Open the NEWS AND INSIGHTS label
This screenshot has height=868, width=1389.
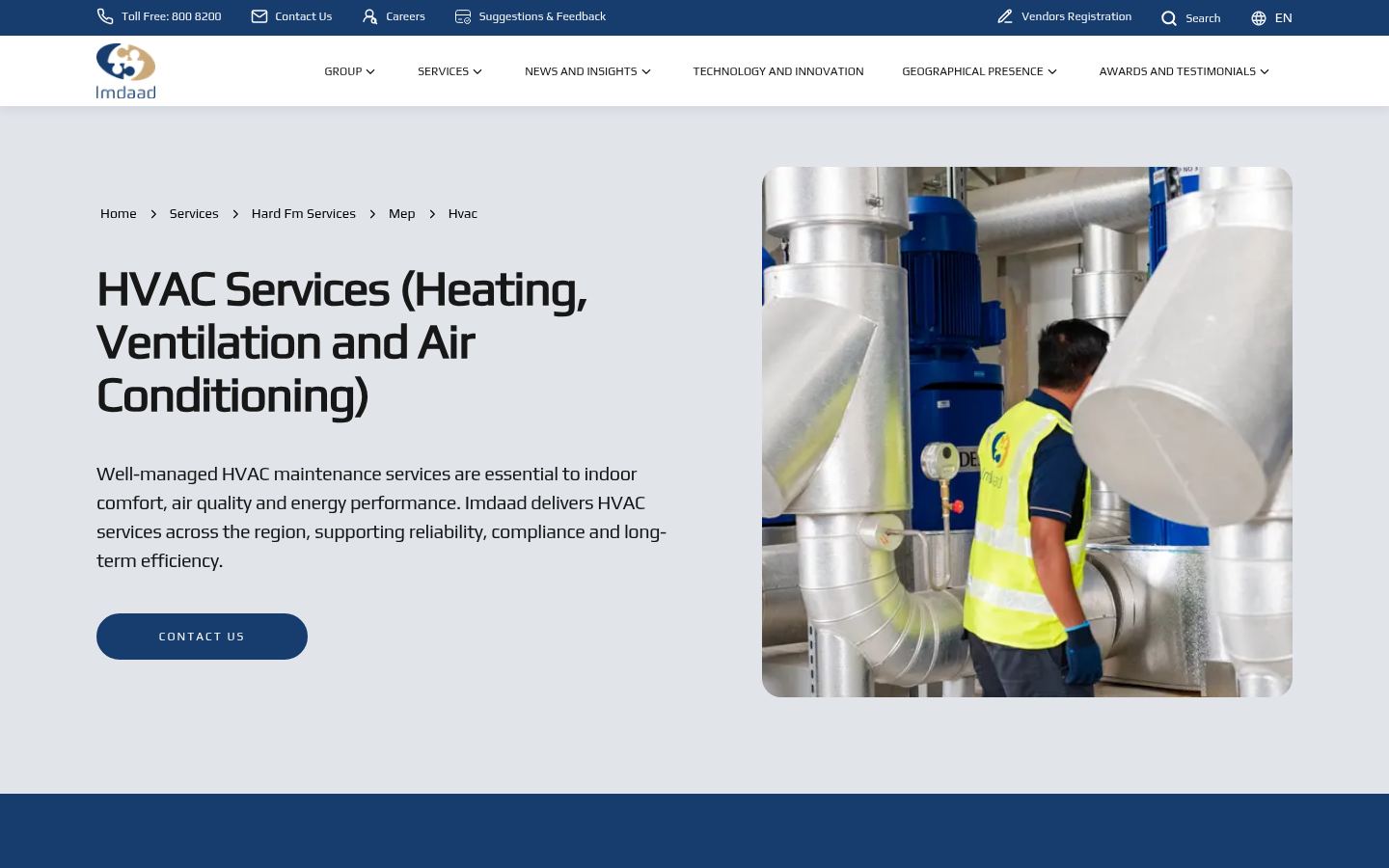[x=581, y=71]
